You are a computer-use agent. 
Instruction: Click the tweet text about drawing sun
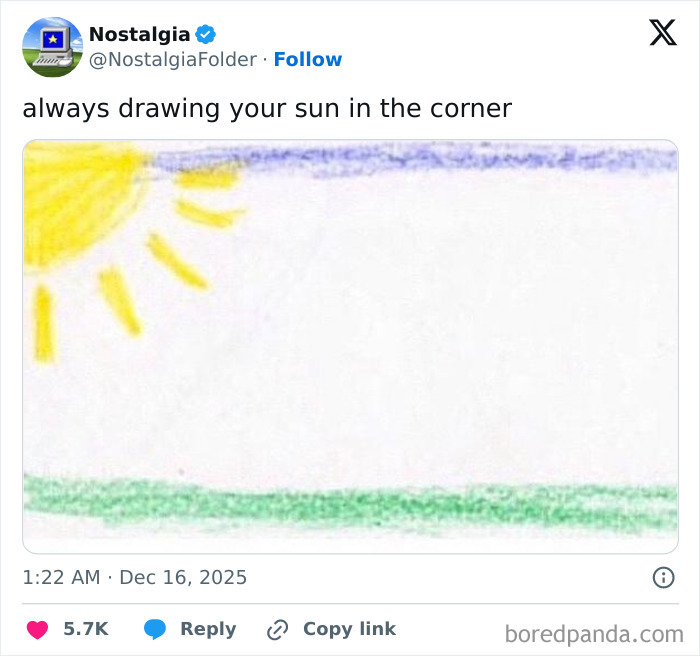267,108
